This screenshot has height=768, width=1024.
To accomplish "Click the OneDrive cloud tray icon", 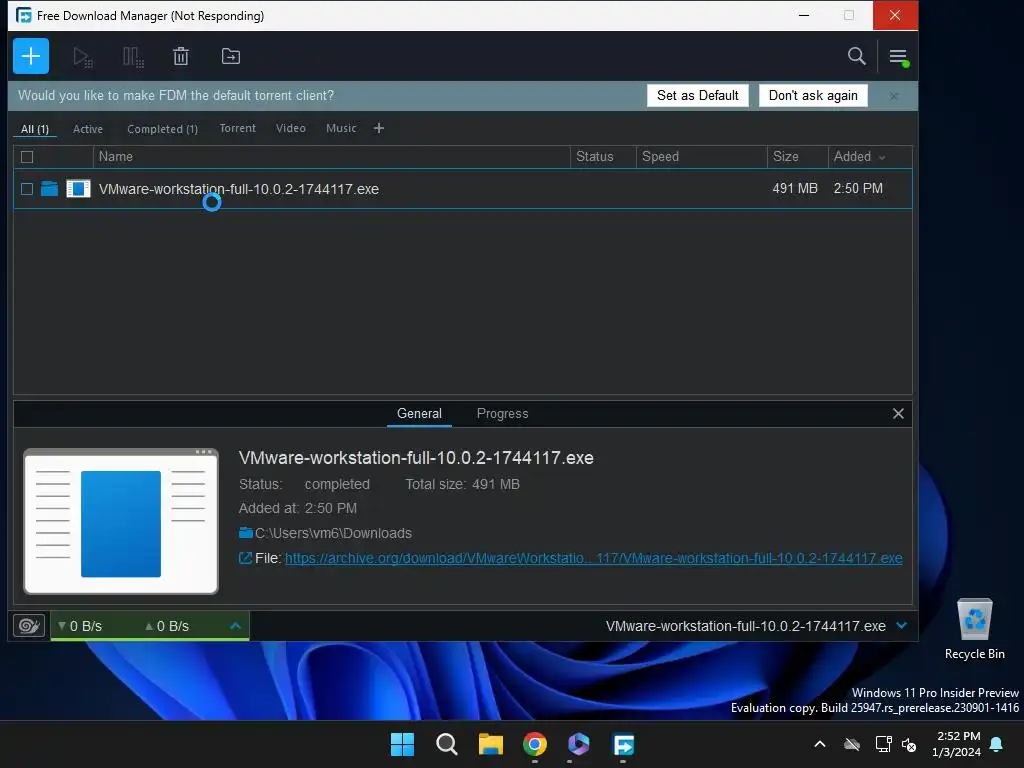I will coord(852,744).
